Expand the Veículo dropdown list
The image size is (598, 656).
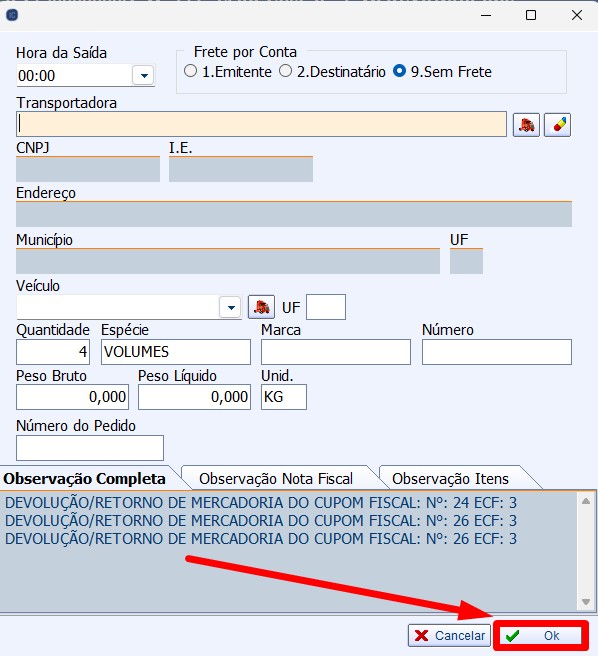[x=230, y=308]
